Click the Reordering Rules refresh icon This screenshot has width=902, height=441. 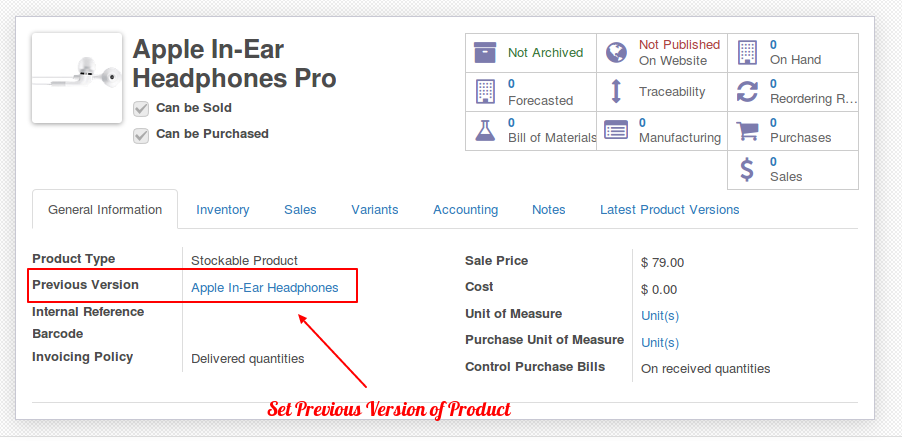747,91
